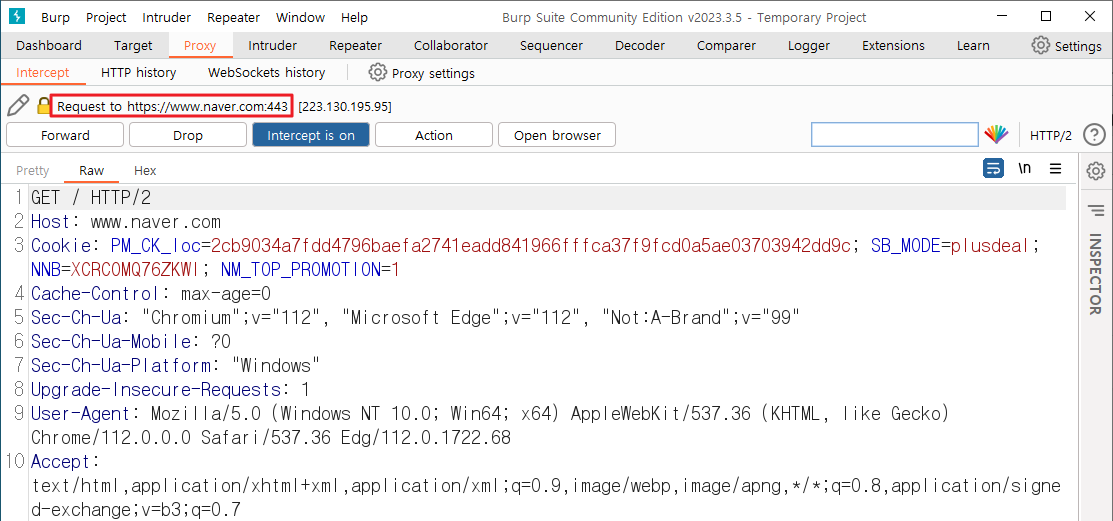Open the Decoder tab

[640, 45]
